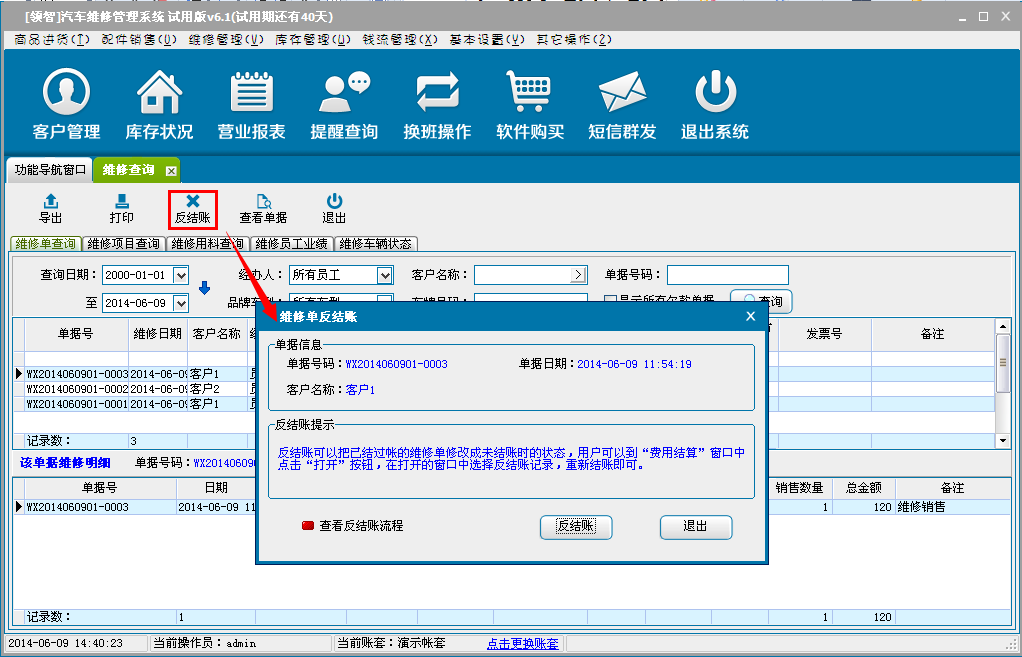Switch to the 维修项目查询 tab
Viewport: 1022px width, 657px height.
[x=123, y=243]
